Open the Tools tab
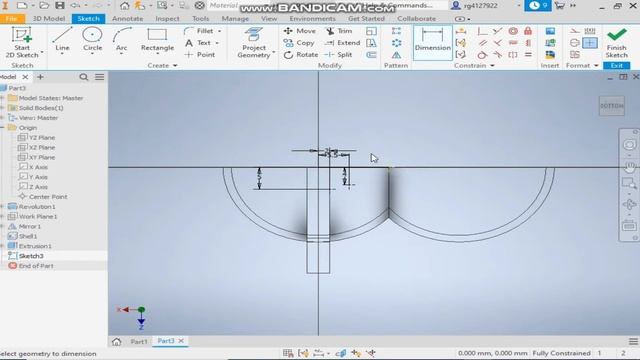 [x=200, y=19]
